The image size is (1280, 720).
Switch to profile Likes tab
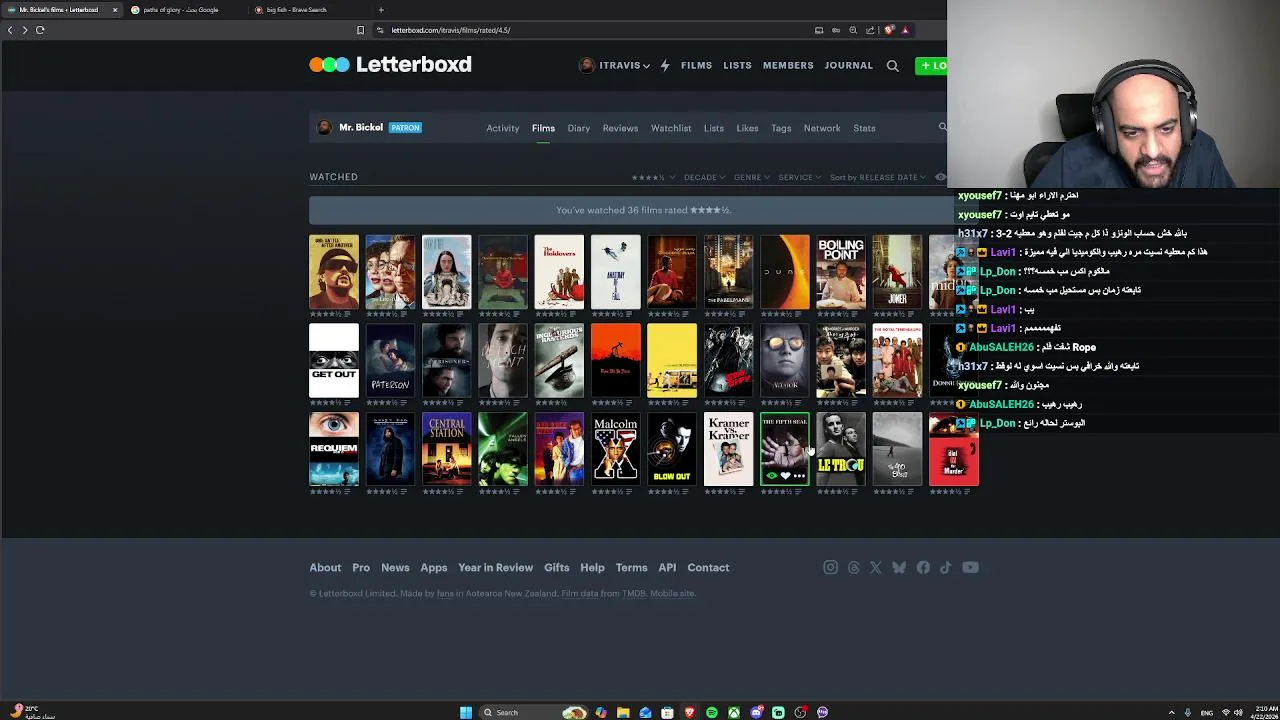coord(747,128)
